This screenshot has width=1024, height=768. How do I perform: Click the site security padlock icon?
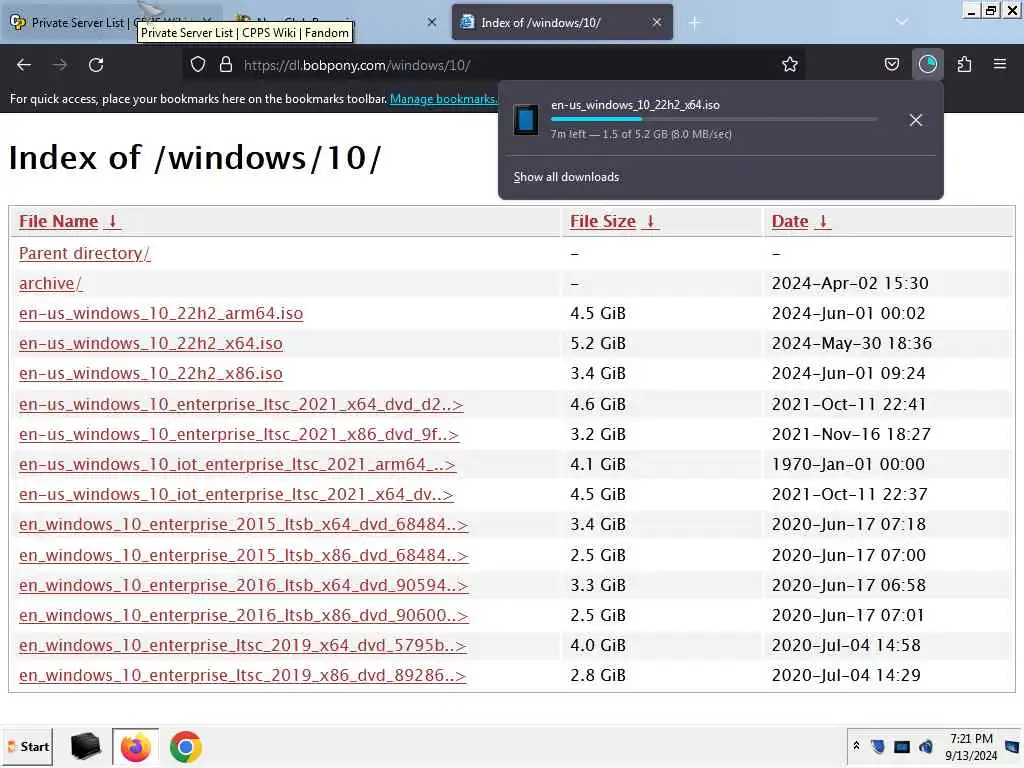pyautogui.click(x=226, y=65)
